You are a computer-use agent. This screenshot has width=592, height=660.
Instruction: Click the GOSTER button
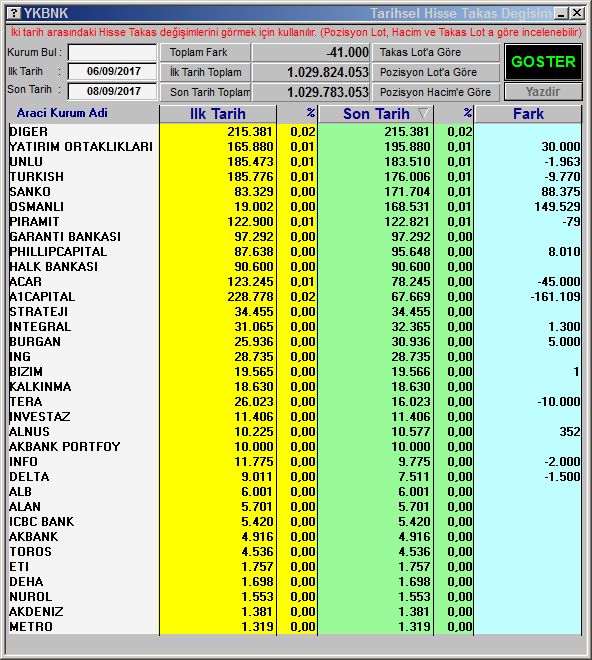(x=543, y=62)
